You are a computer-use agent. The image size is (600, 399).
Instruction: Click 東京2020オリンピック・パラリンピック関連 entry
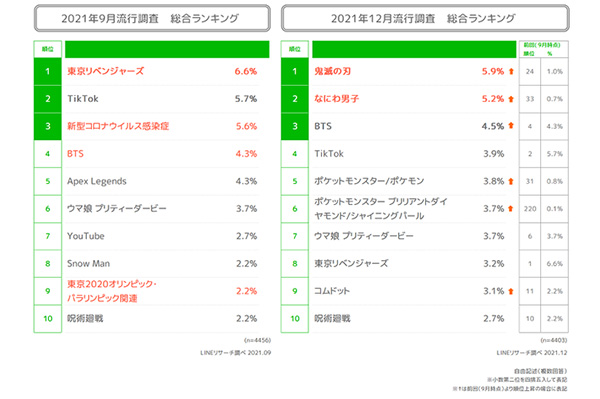112,291
